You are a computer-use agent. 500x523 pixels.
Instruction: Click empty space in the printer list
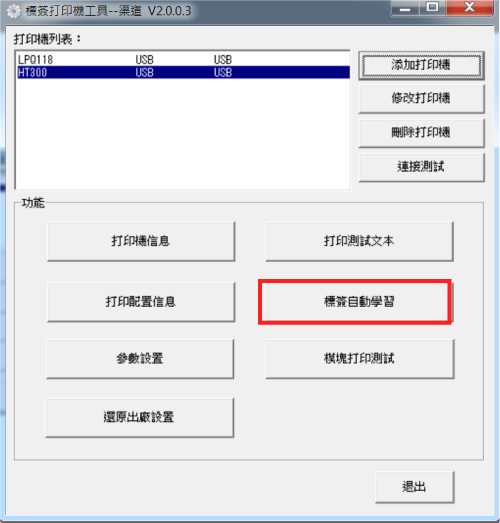183,133
